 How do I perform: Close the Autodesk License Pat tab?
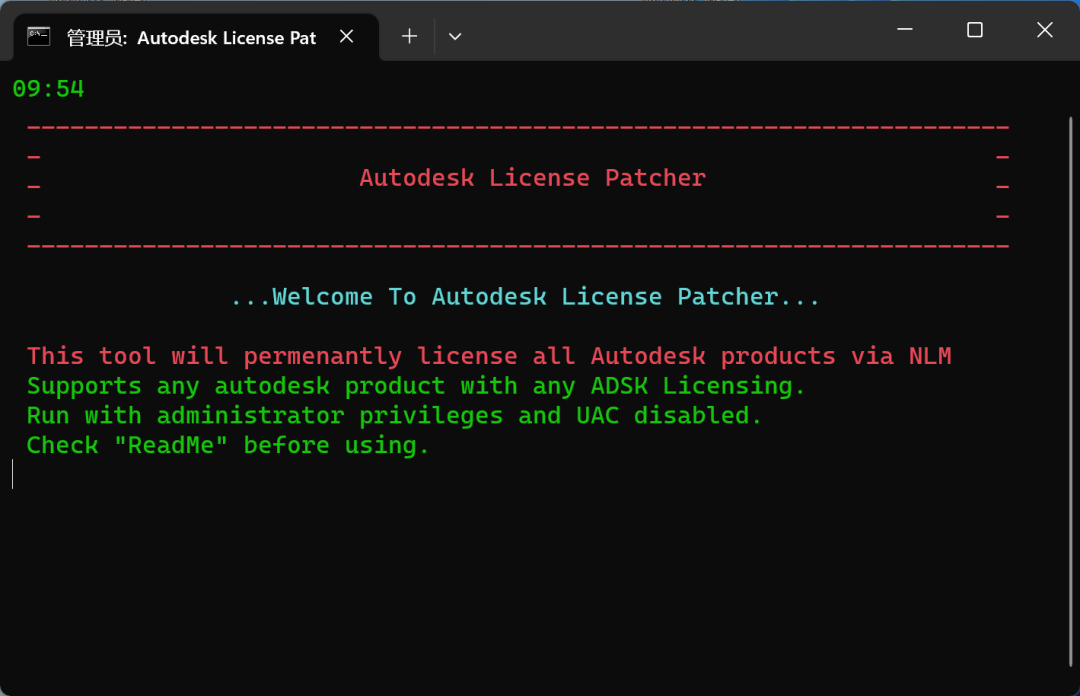[x=346, y=36]
